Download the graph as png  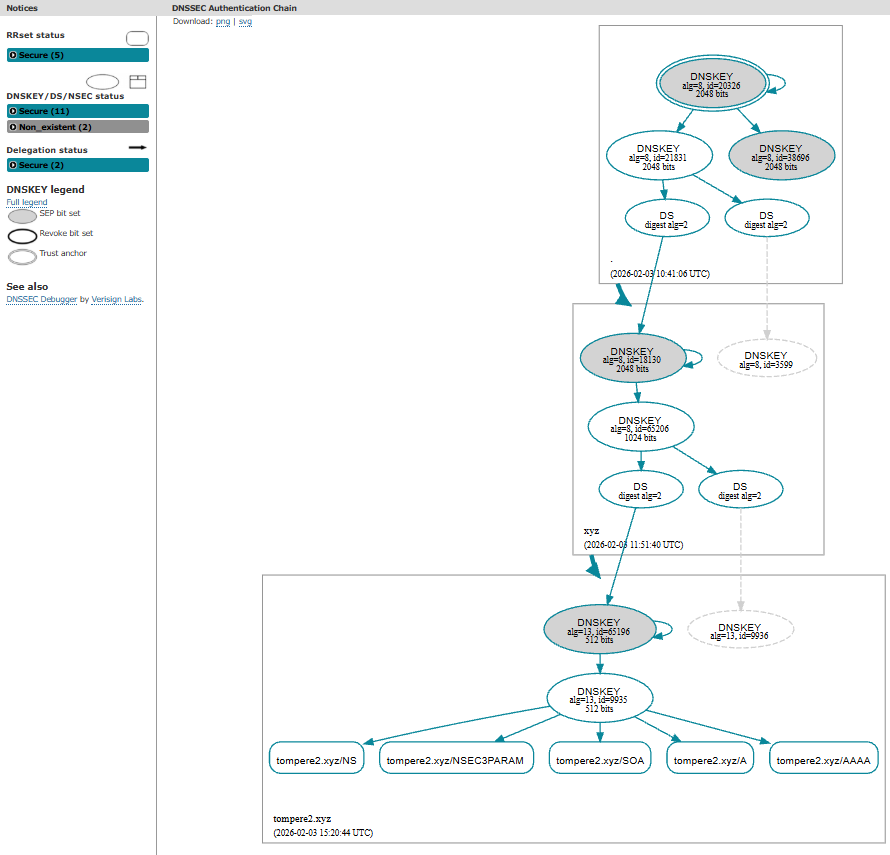point(222,21)
